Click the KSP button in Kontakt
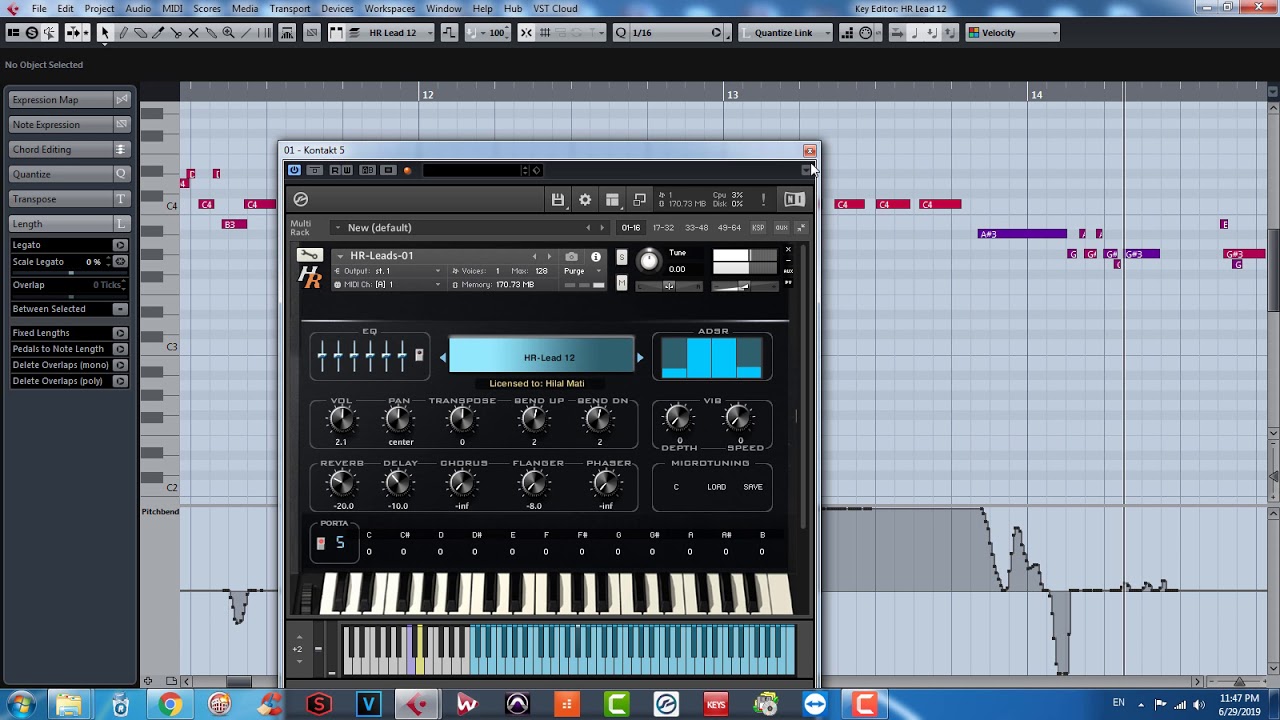This screenshot has width=1280, height=720. [x=758, y=228]
